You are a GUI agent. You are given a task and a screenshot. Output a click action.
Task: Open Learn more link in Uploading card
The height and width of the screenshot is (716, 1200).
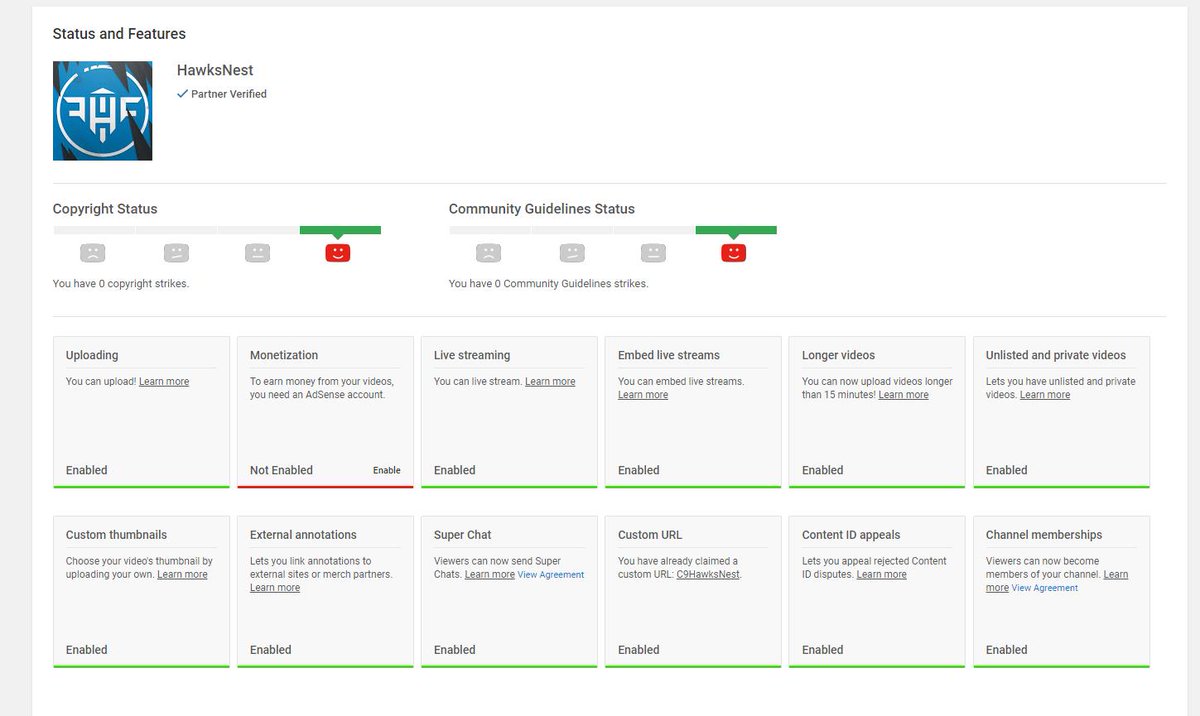click(x=164, y=382)
